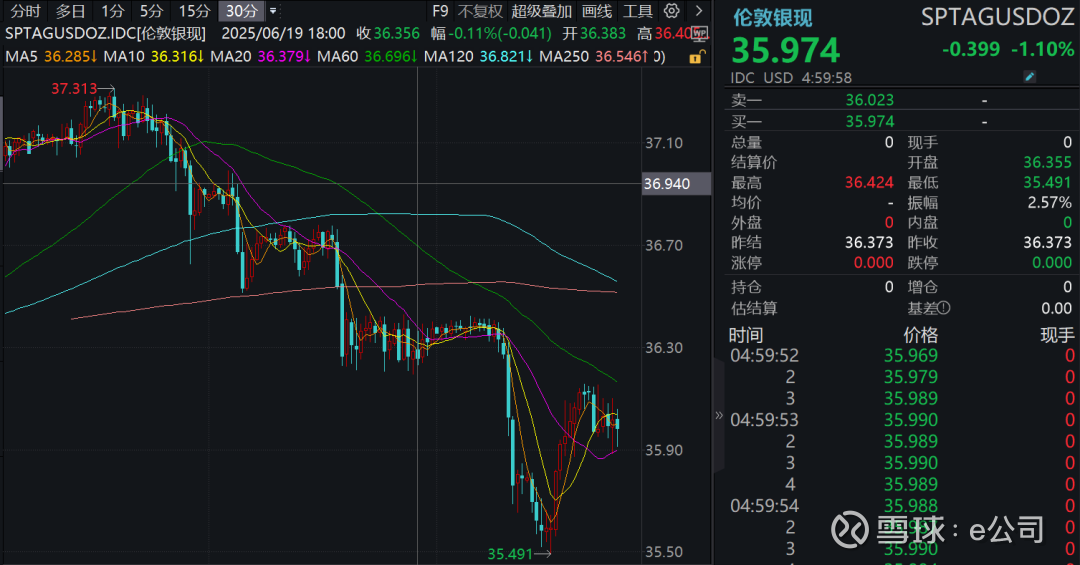Switch to 分时 intraday tab
Image resolution: width=1080 pixels, height=565 pixels.
pos(25,11)
